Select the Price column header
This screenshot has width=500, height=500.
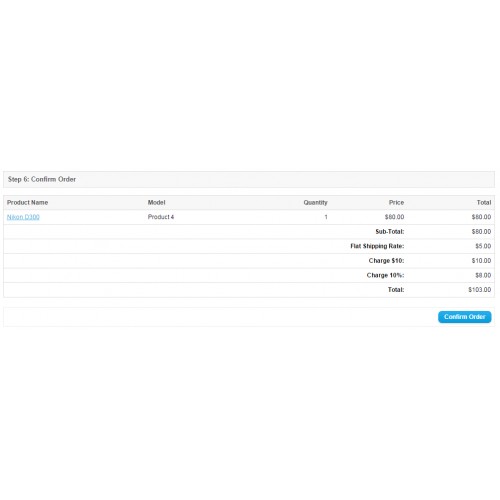click(x=396, y=202)
